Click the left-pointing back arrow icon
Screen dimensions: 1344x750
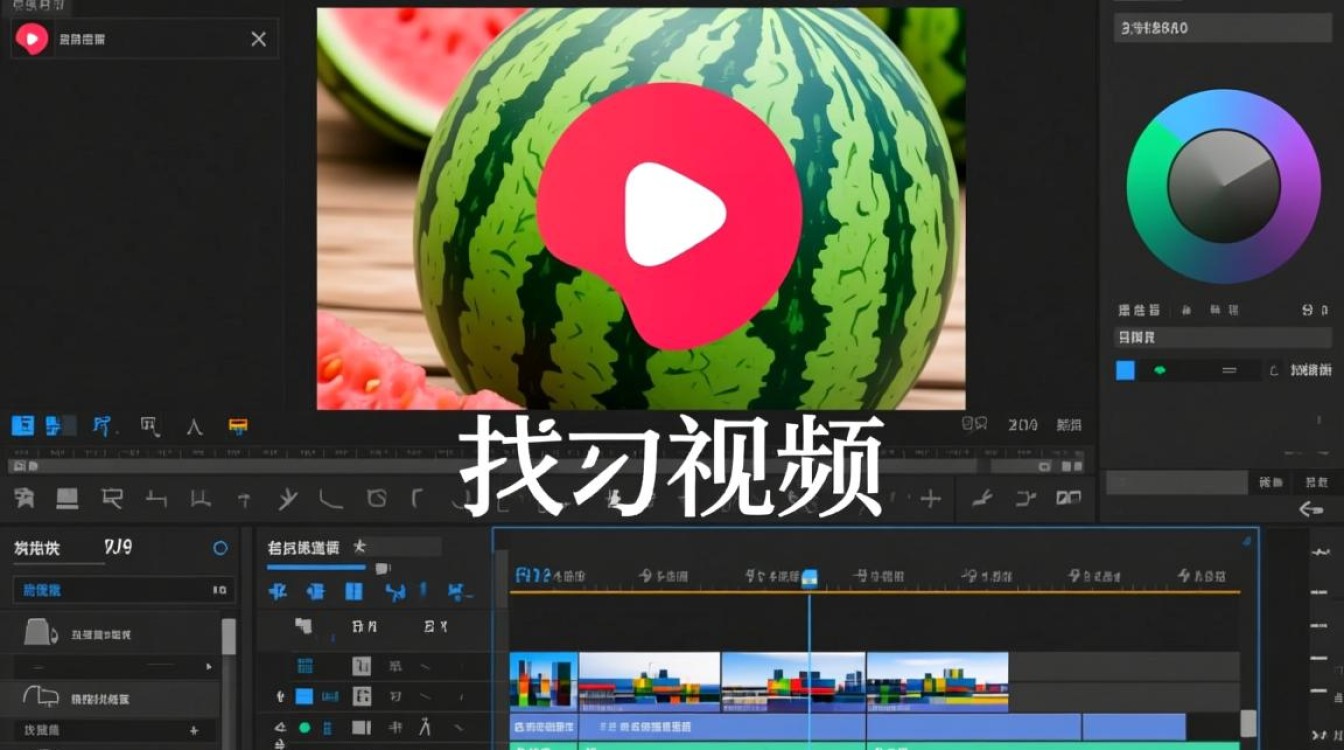click(1310, 509)
